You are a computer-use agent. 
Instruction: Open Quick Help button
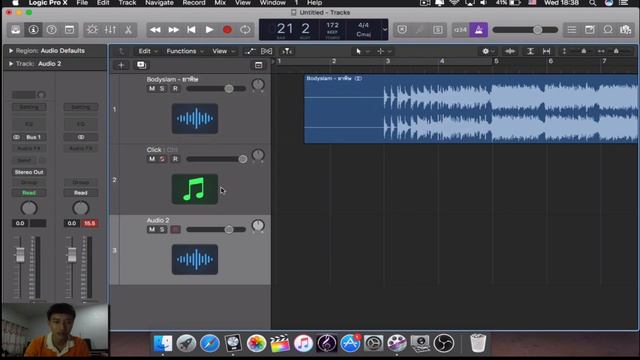(51, 30)
